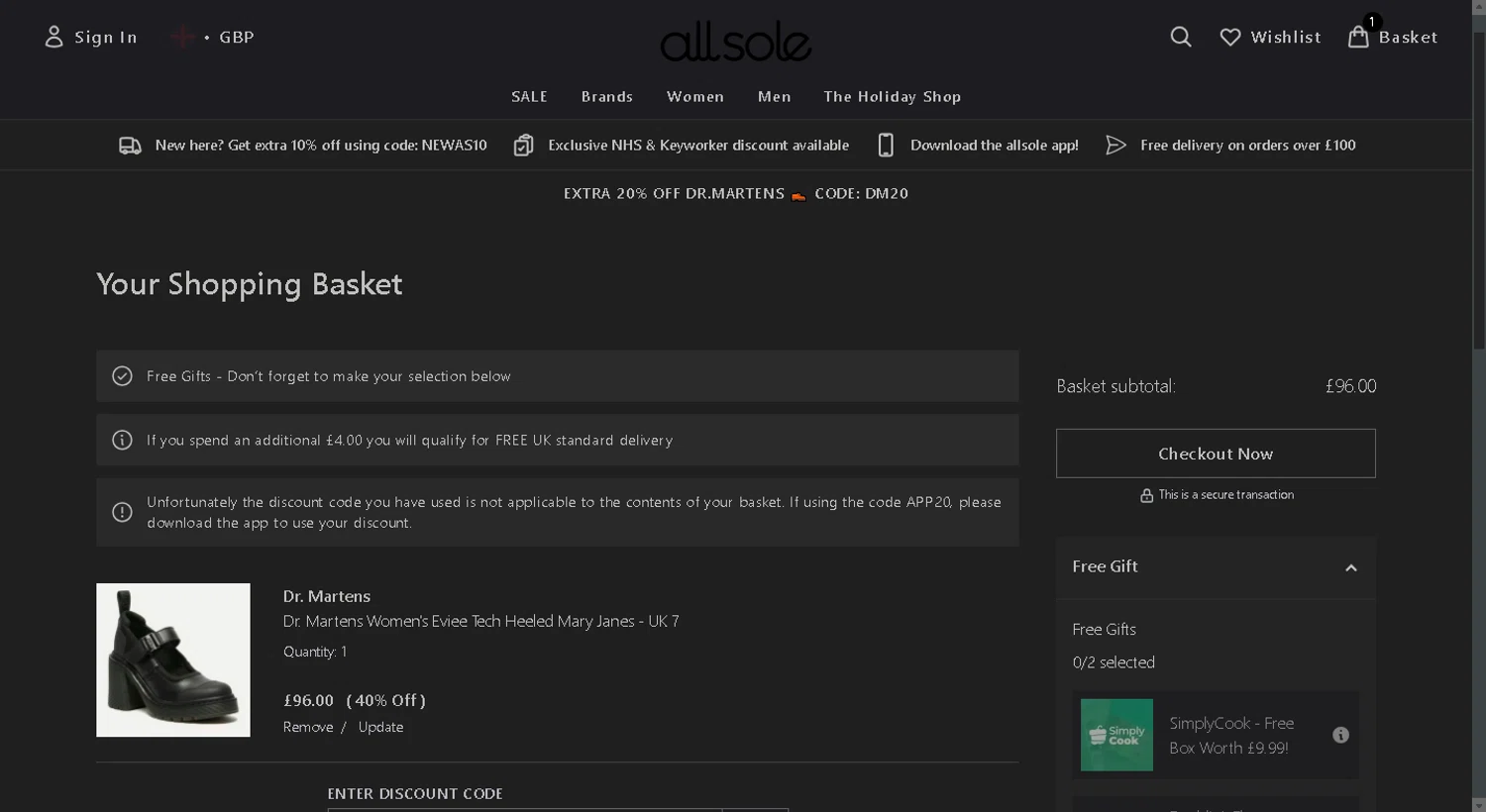
Task: Open the Basket text link
Action: (x=1408, y=37)
